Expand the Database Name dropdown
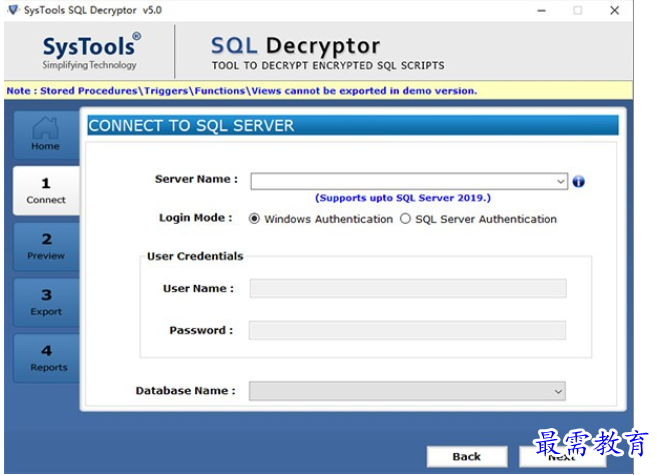 click(x=558, y=391)
